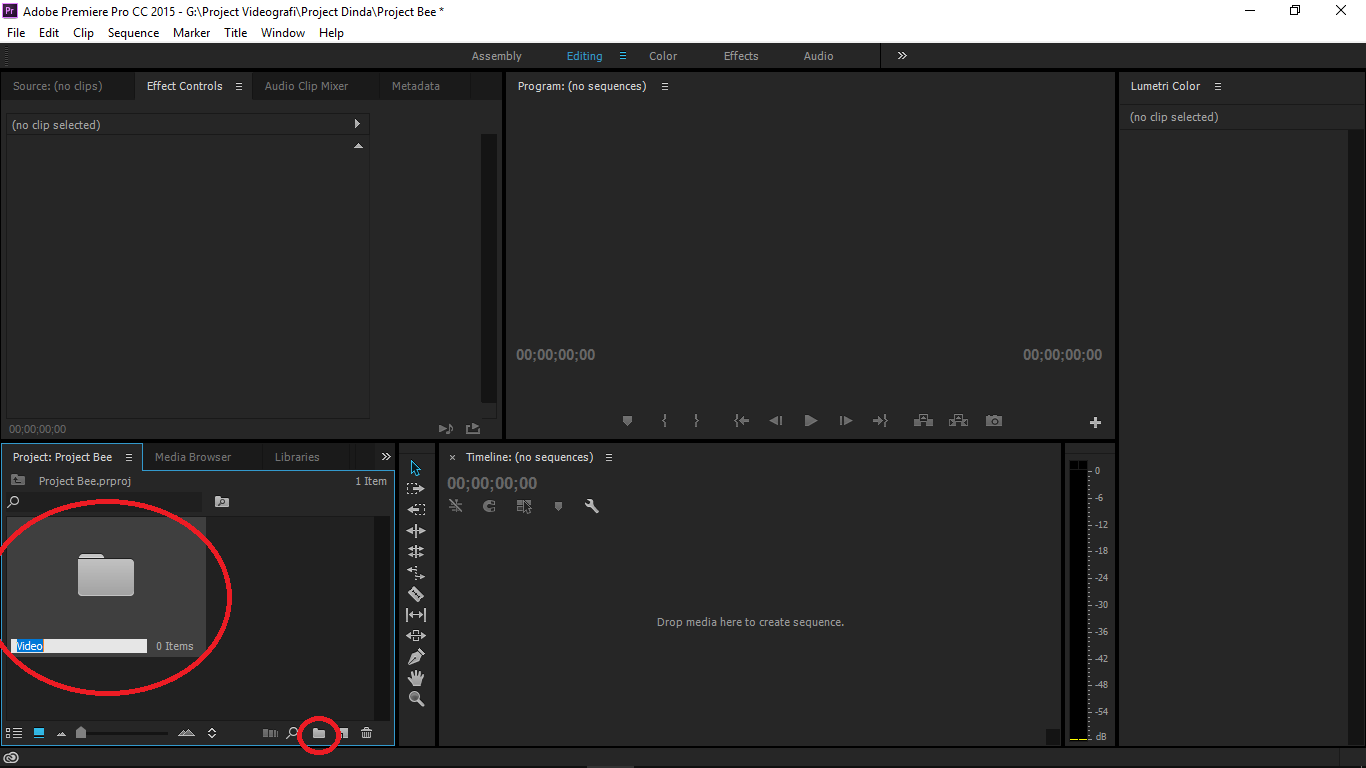Click the Video bin folder thumbnail
1366x768 pixels.
(106, 575)
